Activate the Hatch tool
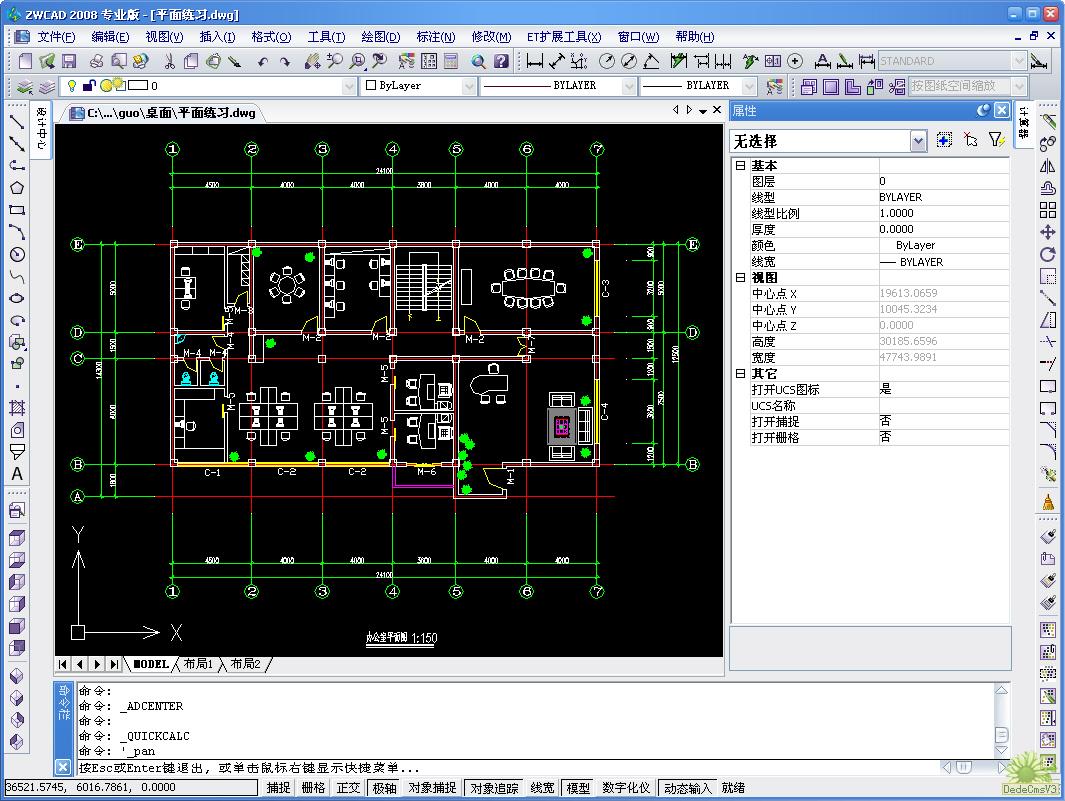This screenshot has height=801, width=1065. tap(17, 408)
